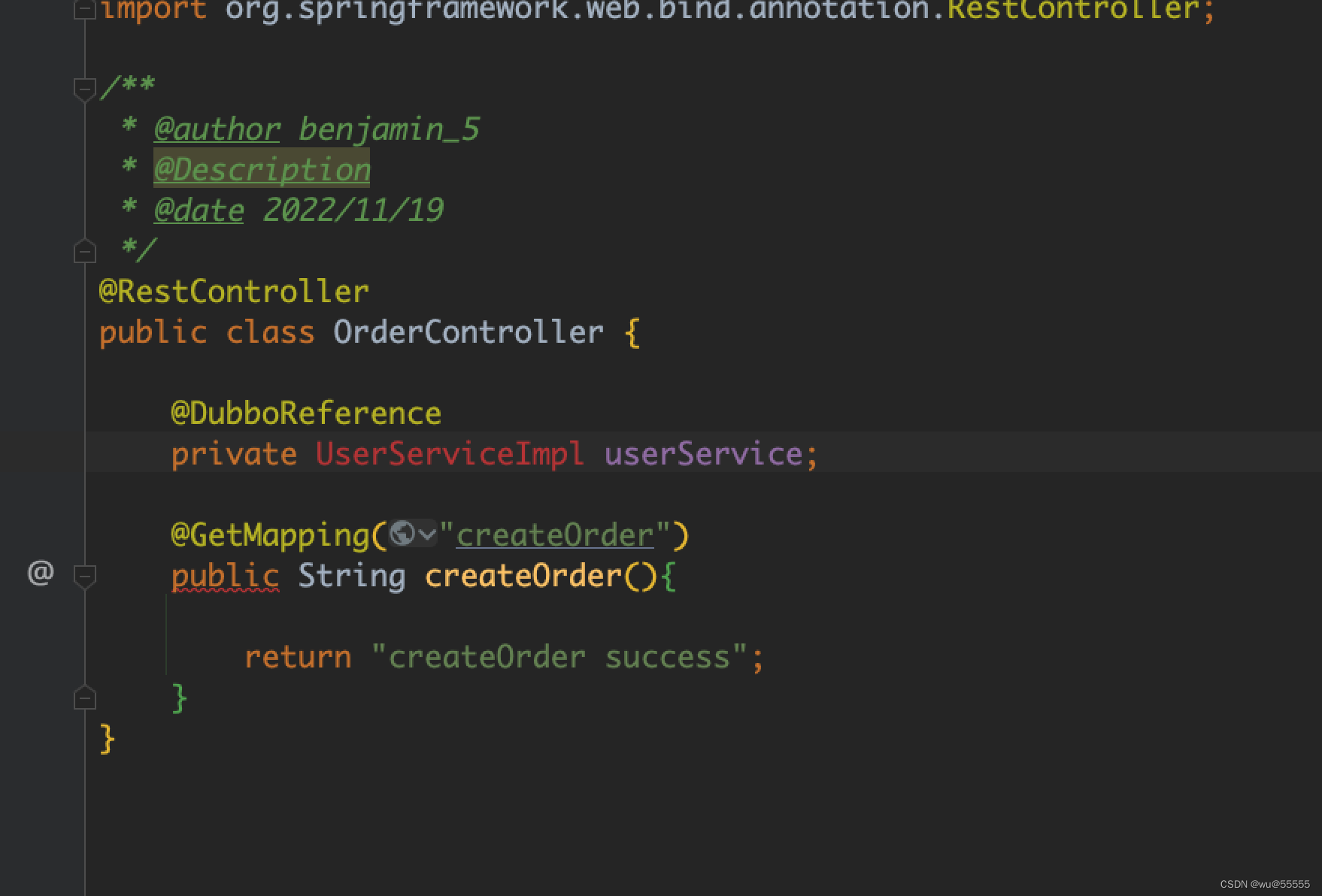
Task: Click the userService field name
Action: (704, 454)
